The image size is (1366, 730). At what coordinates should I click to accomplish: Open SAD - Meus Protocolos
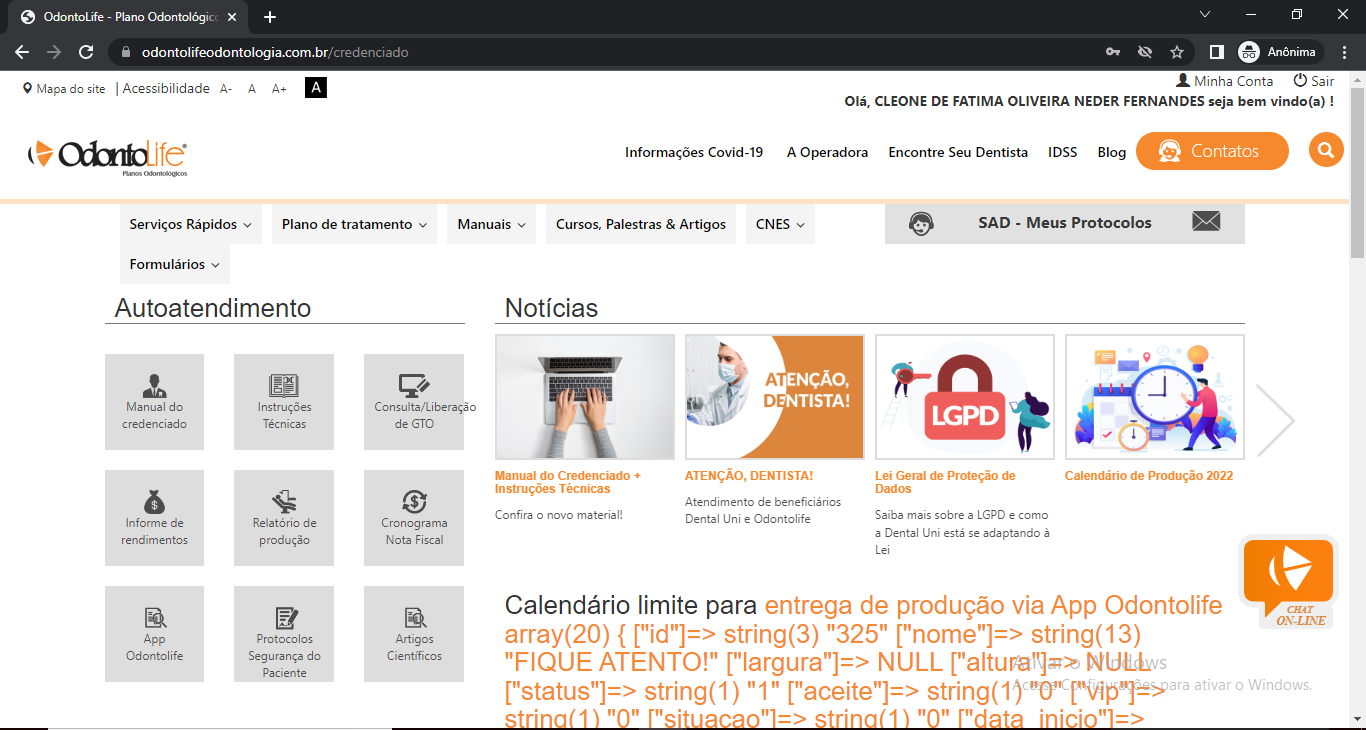point(1065,223)
